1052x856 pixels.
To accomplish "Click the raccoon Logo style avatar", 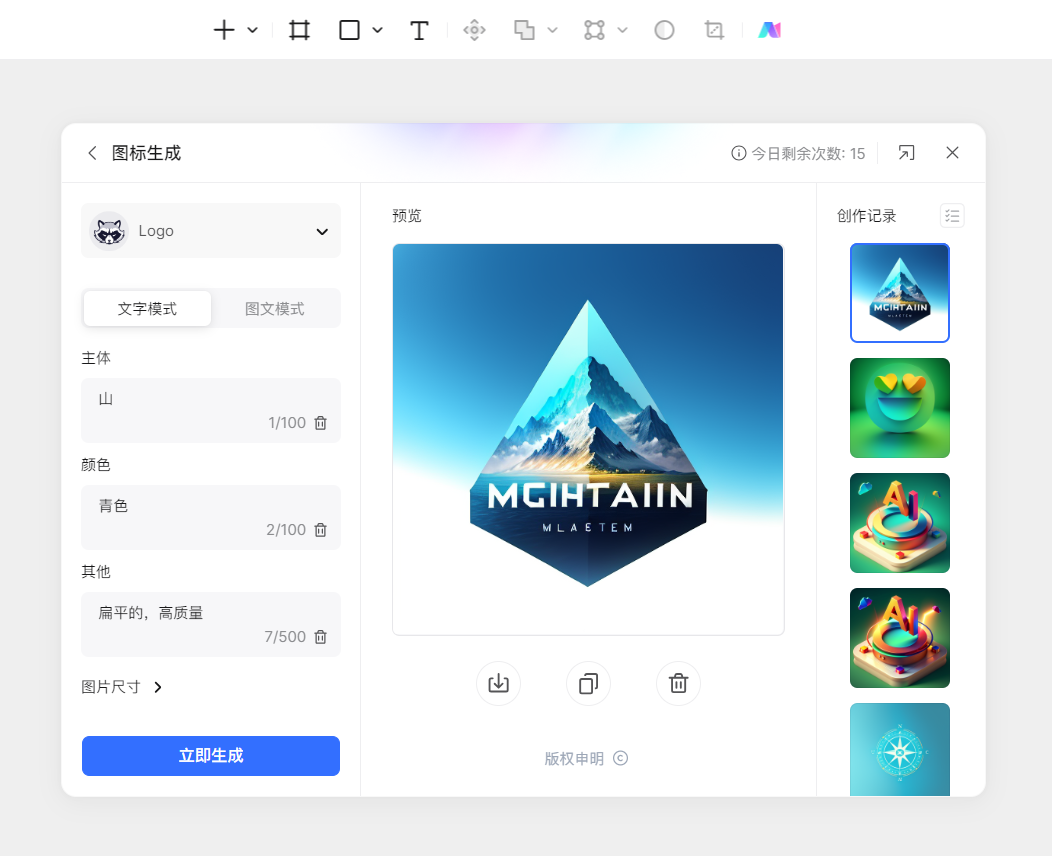I will pyautogui.click(x=109, y=231).
